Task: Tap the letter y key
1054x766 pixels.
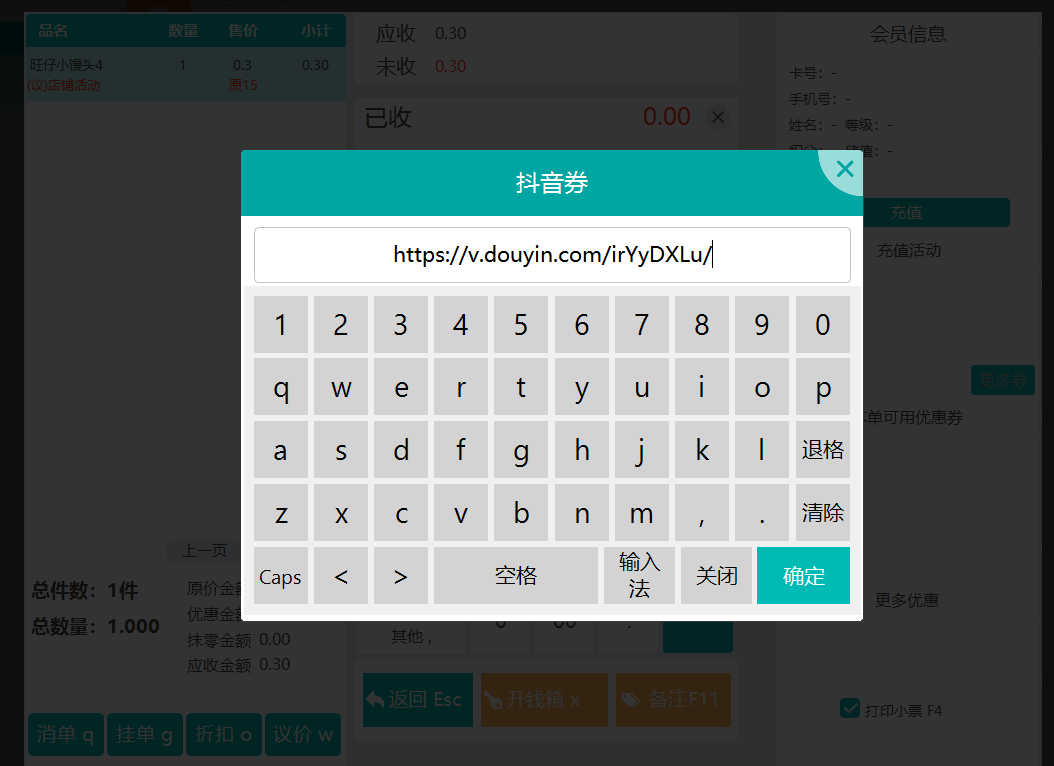Action: click(582, 386)
